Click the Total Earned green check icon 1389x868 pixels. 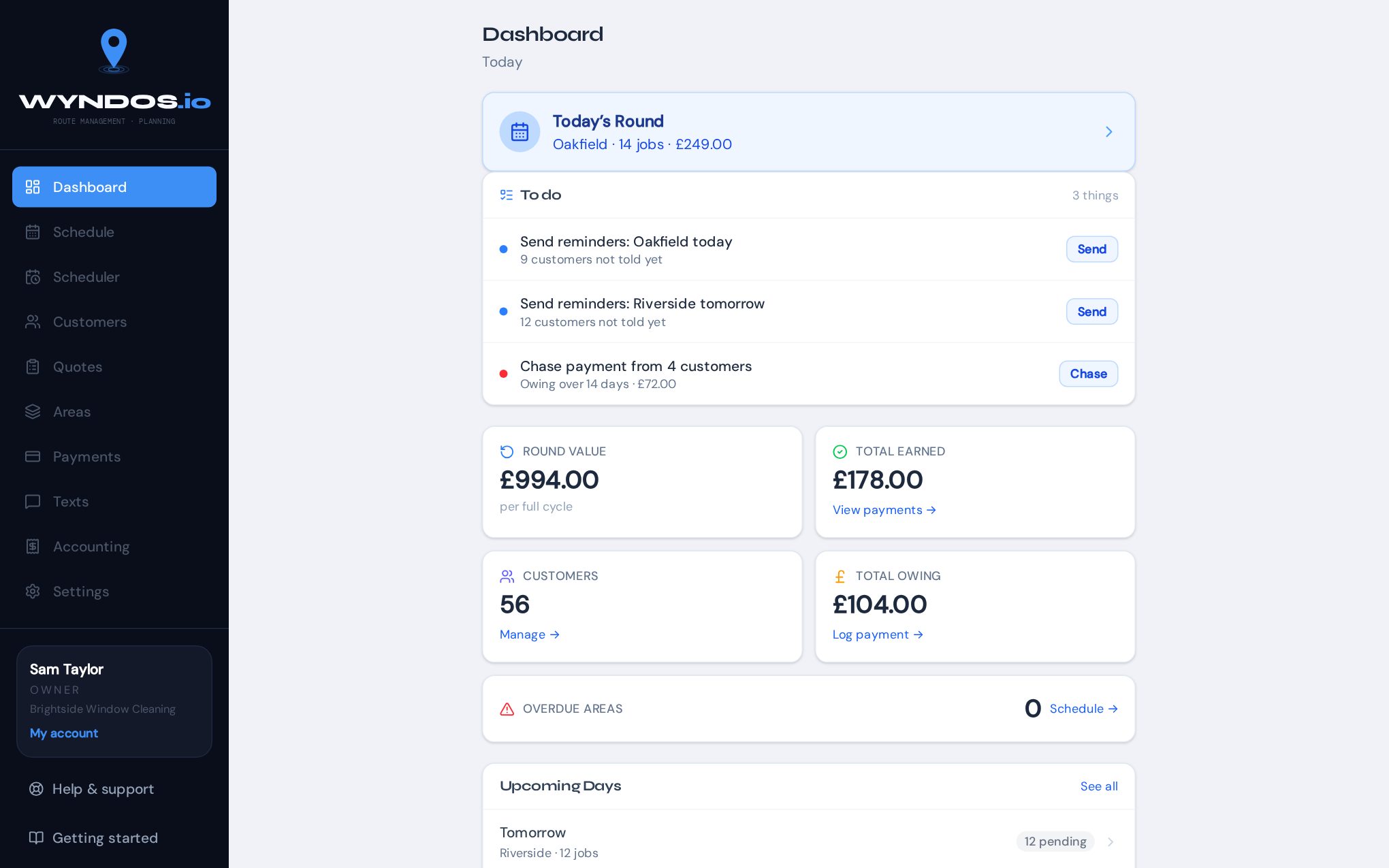[840, 452]
